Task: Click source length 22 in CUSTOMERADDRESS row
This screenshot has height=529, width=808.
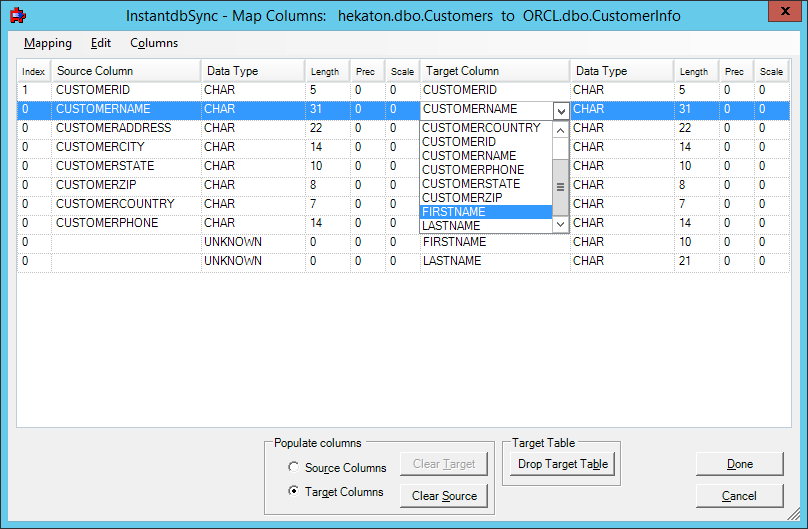Action: pos(328,128)
